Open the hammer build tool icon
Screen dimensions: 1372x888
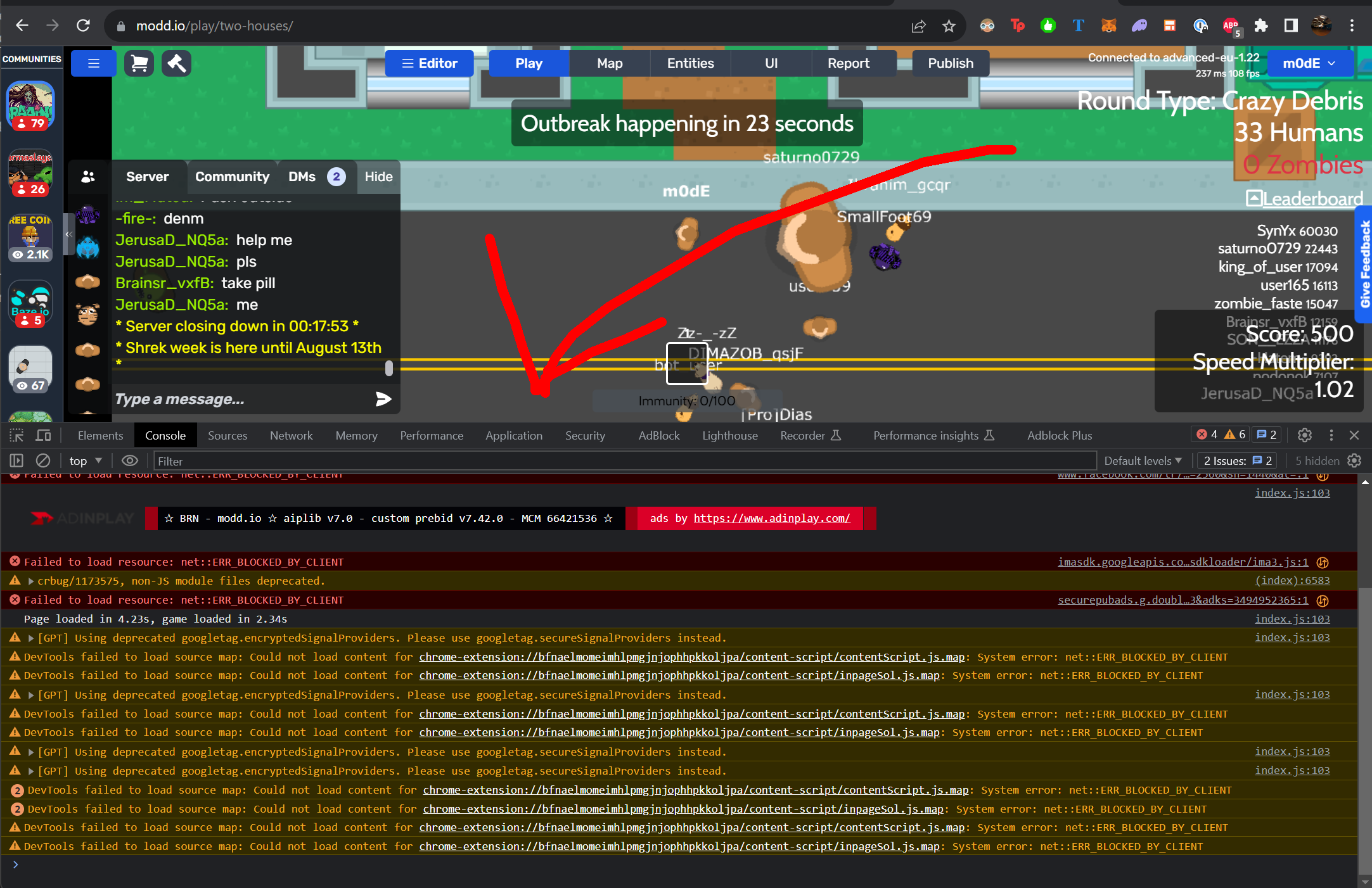[176, 63]
